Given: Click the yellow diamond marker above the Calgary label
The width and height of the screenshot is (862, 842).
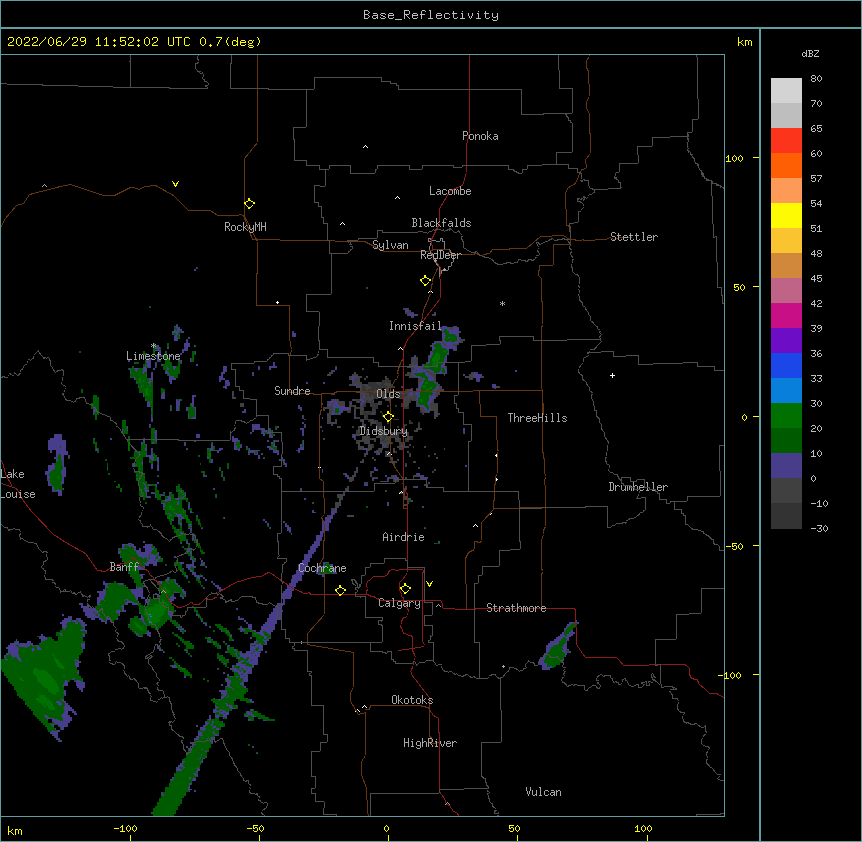Looking at the screenshot, I should (405, 589).
